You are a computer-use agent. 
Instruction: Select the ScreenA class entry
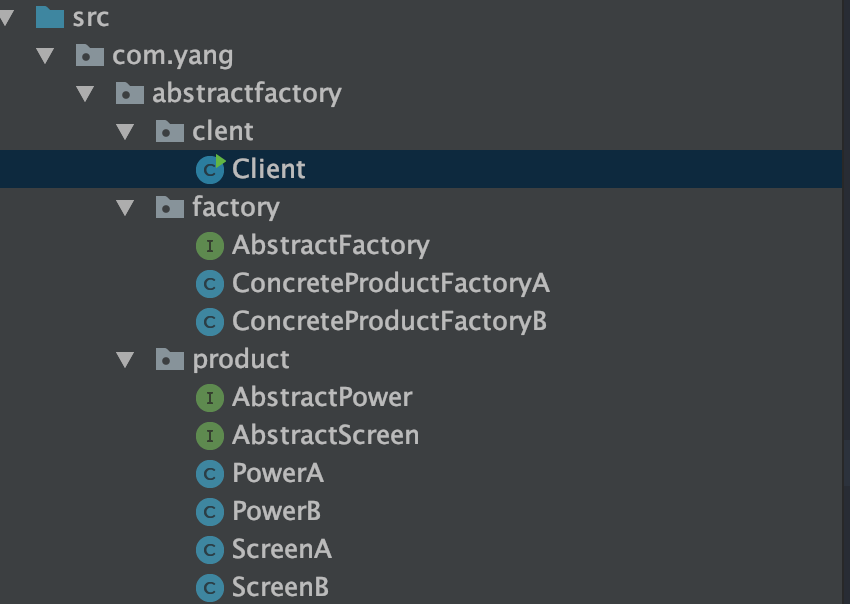(281, 549)
